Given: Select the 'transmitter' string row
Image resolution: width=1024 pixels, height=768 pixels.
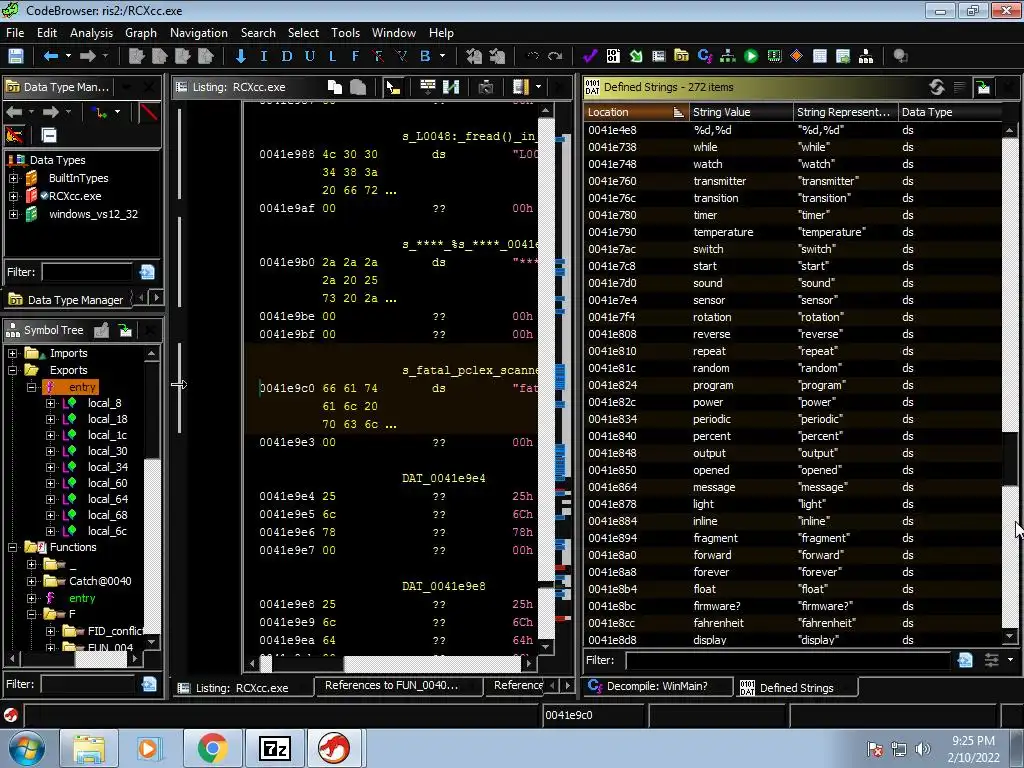Looking at the screenshot, I should coord(792,181).
